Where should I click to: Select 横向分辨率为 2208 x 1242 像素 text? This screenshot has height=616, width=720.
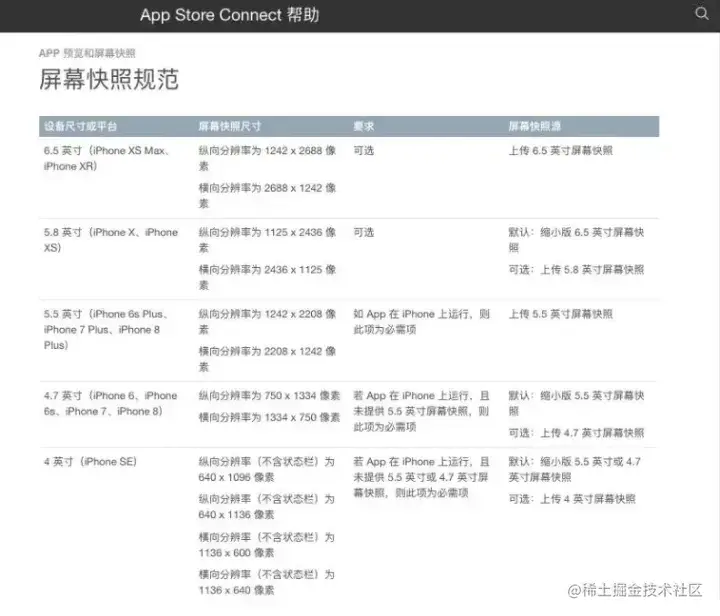click(267, 359)
